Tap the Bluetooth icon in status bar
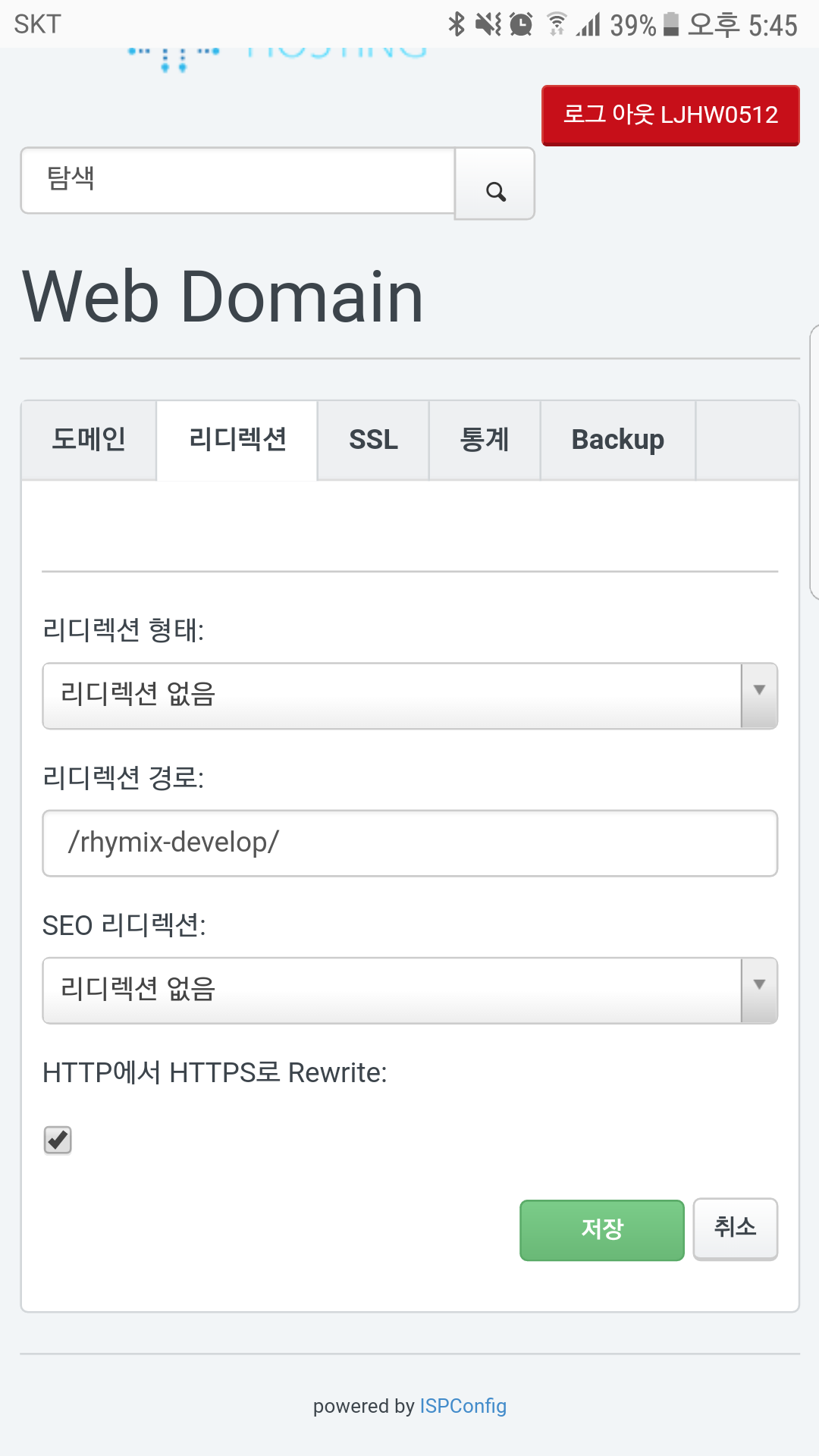Viewport: 819px width, 1456px height. [456, 24]
